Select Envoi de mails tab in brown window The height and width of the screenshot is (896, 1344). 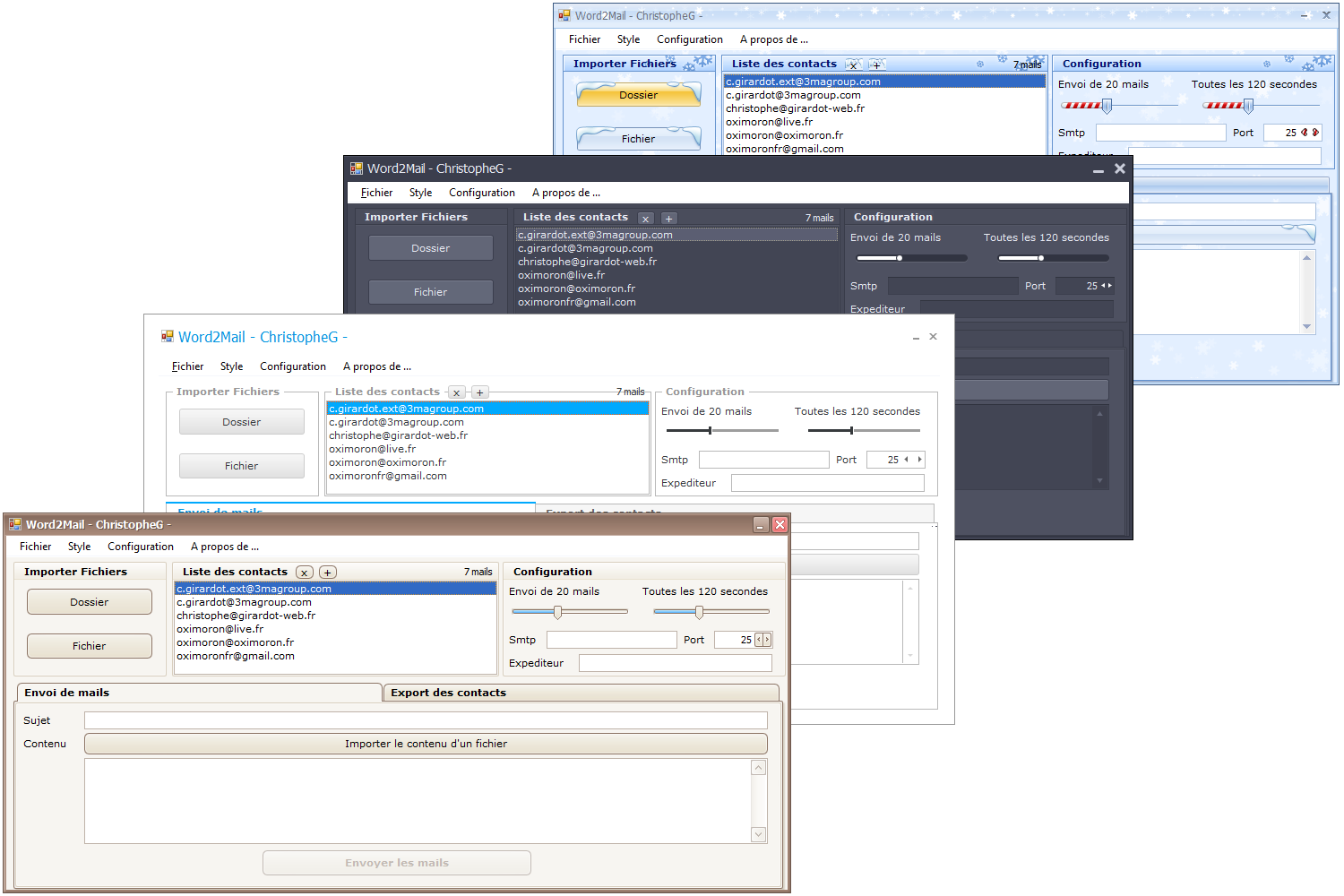coord(199,693)
